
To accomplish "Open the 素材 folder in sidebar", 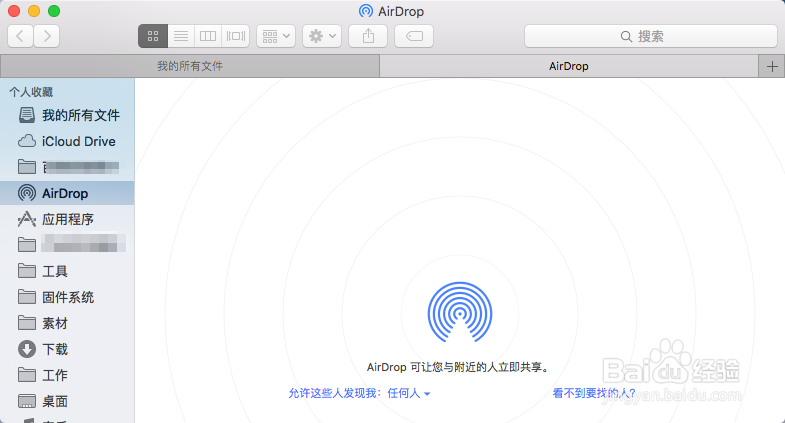I will coord(67,323).
